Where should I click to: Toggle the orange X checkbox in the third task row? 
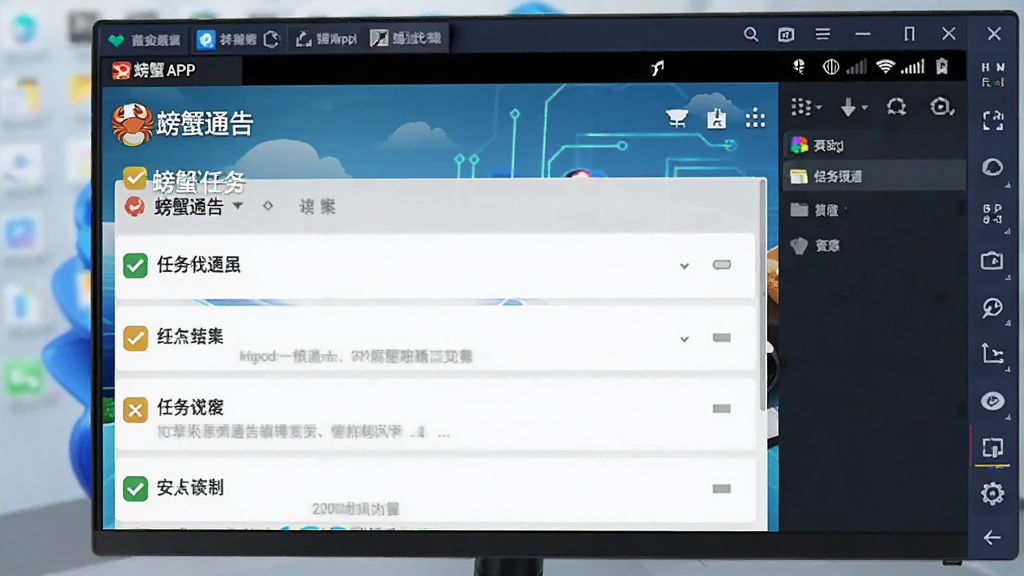pos(135,410)
